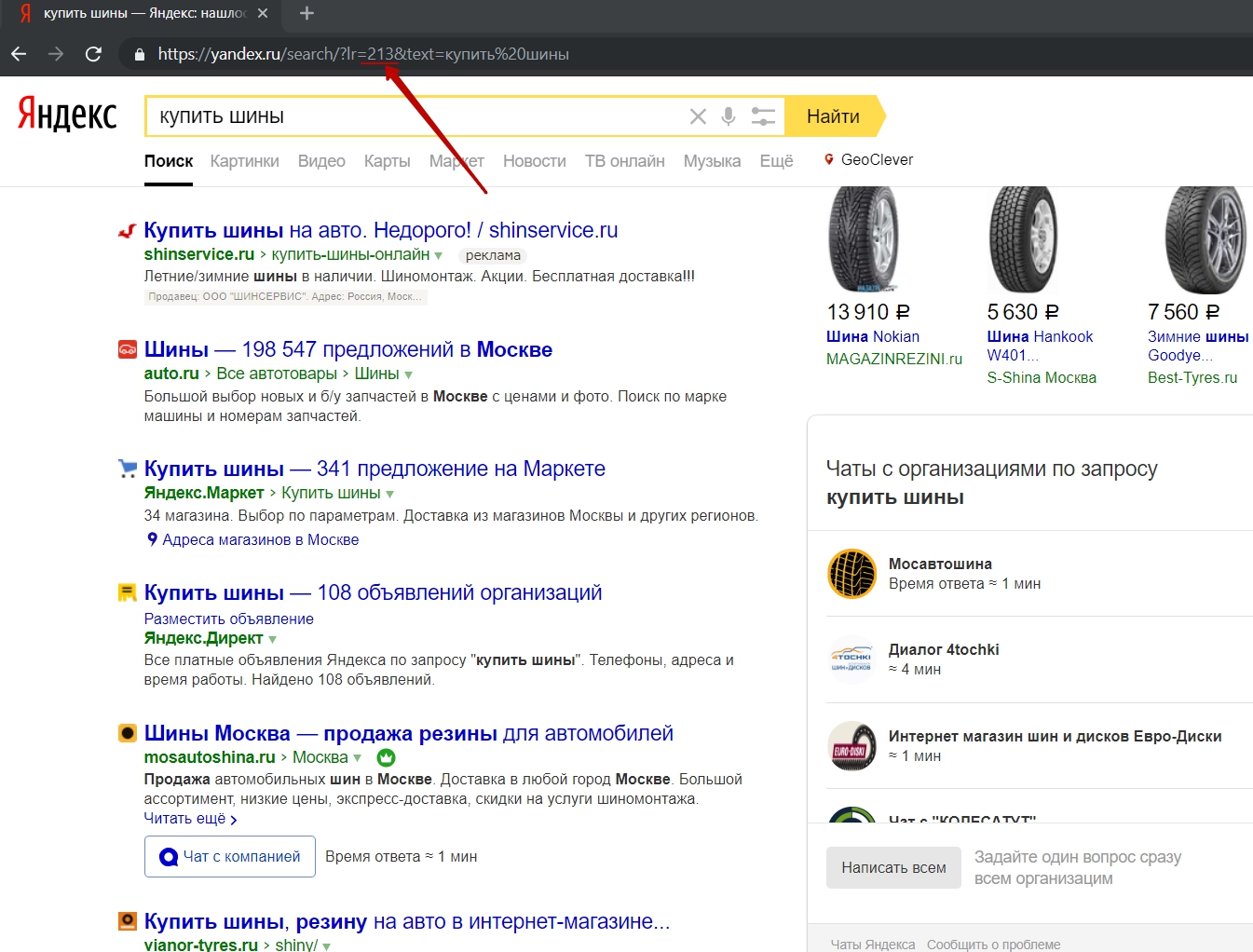Click the 4tochki organization logo
The height and width of the screenshot is (952, 1253).
pyautogui.click(x=852, y=660)
